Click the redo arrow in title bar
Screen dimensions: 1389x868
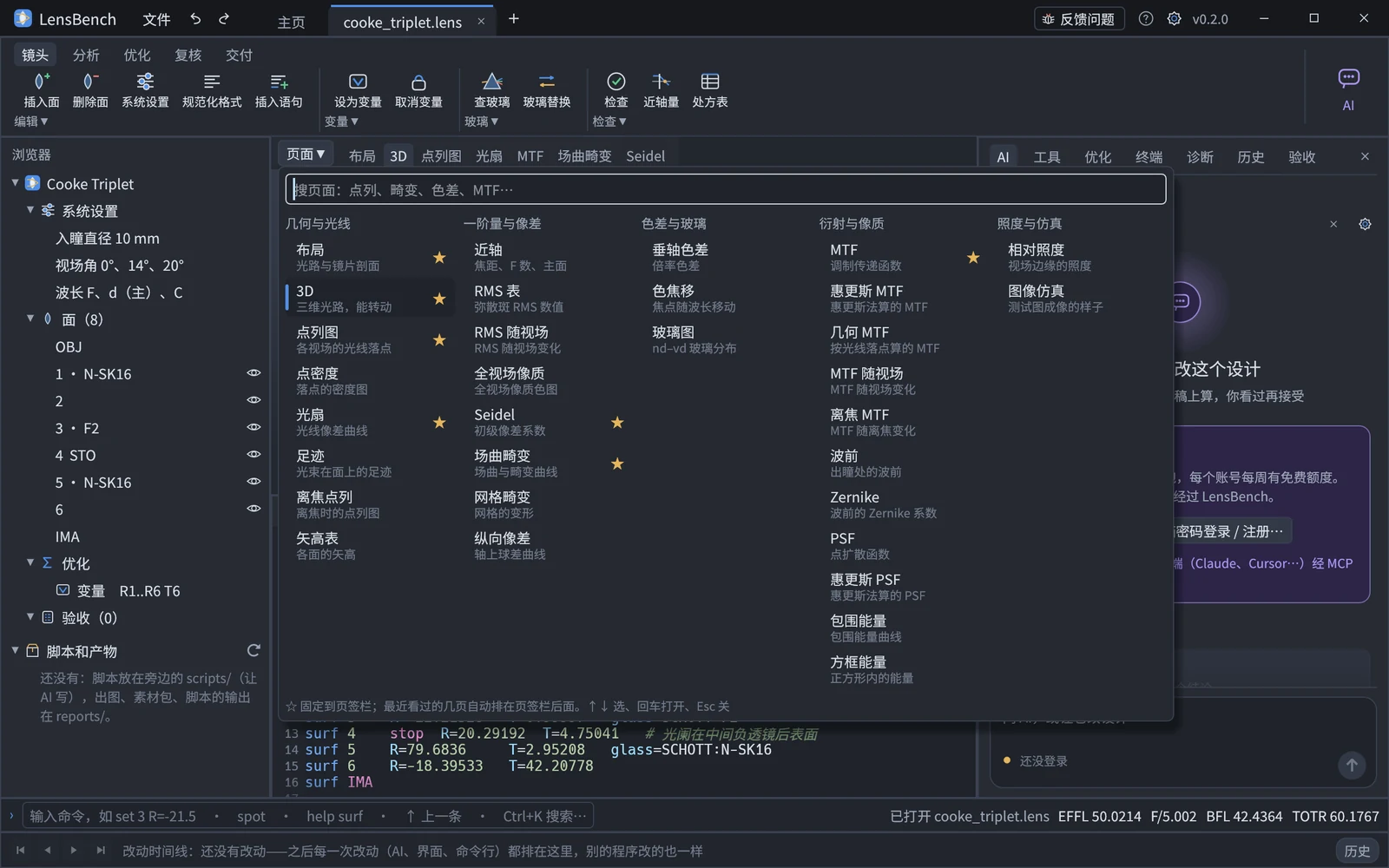224,19
